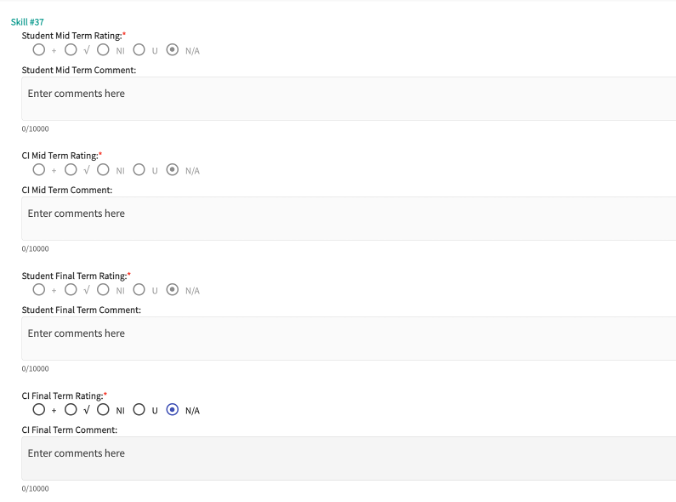The image size is (676, 502).
Task: Pick U for Student Mid Term Rating
Action: (x=140, y=49)
